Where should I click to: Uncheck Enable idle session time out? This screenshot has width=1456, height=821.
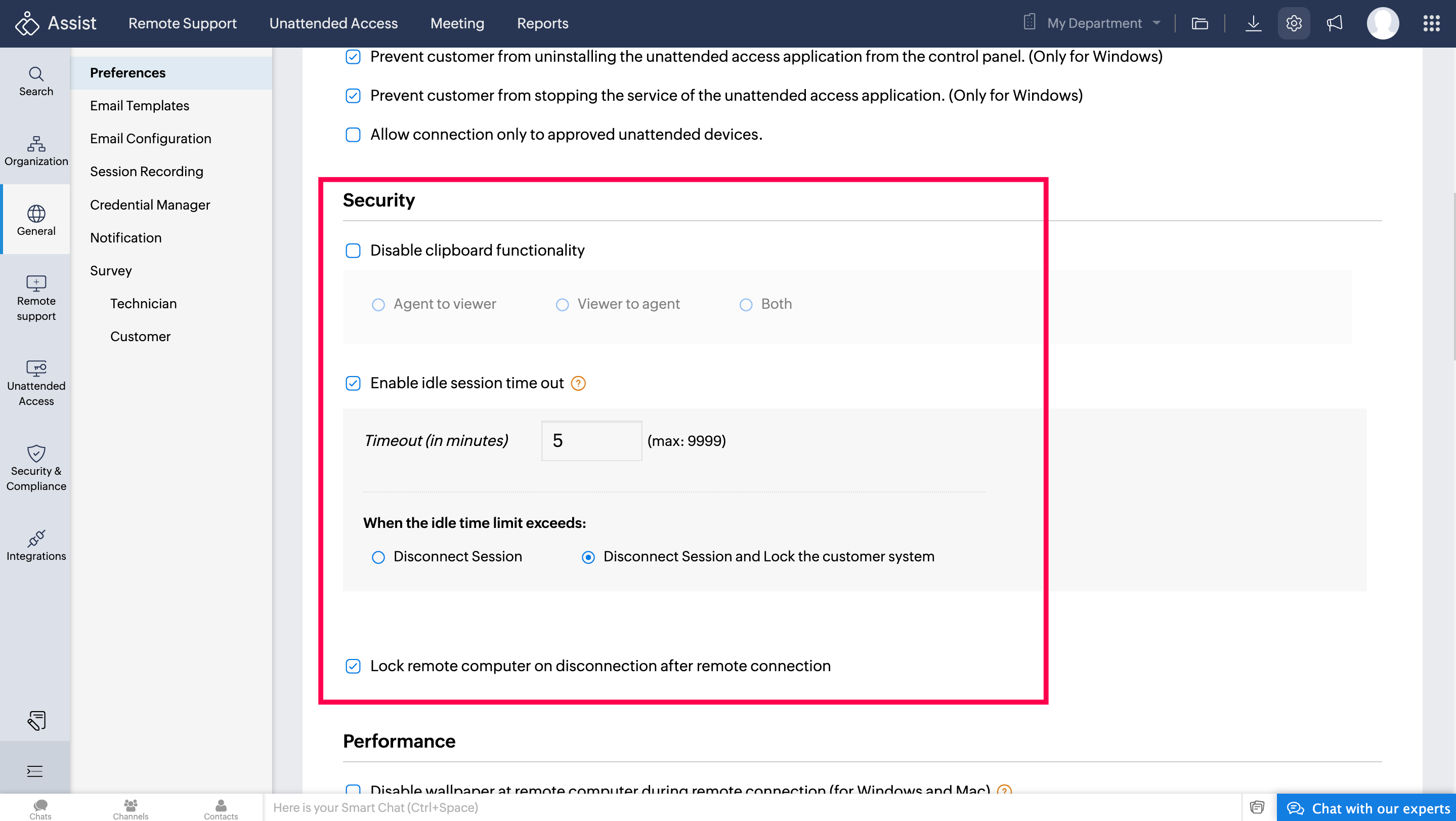tap(353, 383)
